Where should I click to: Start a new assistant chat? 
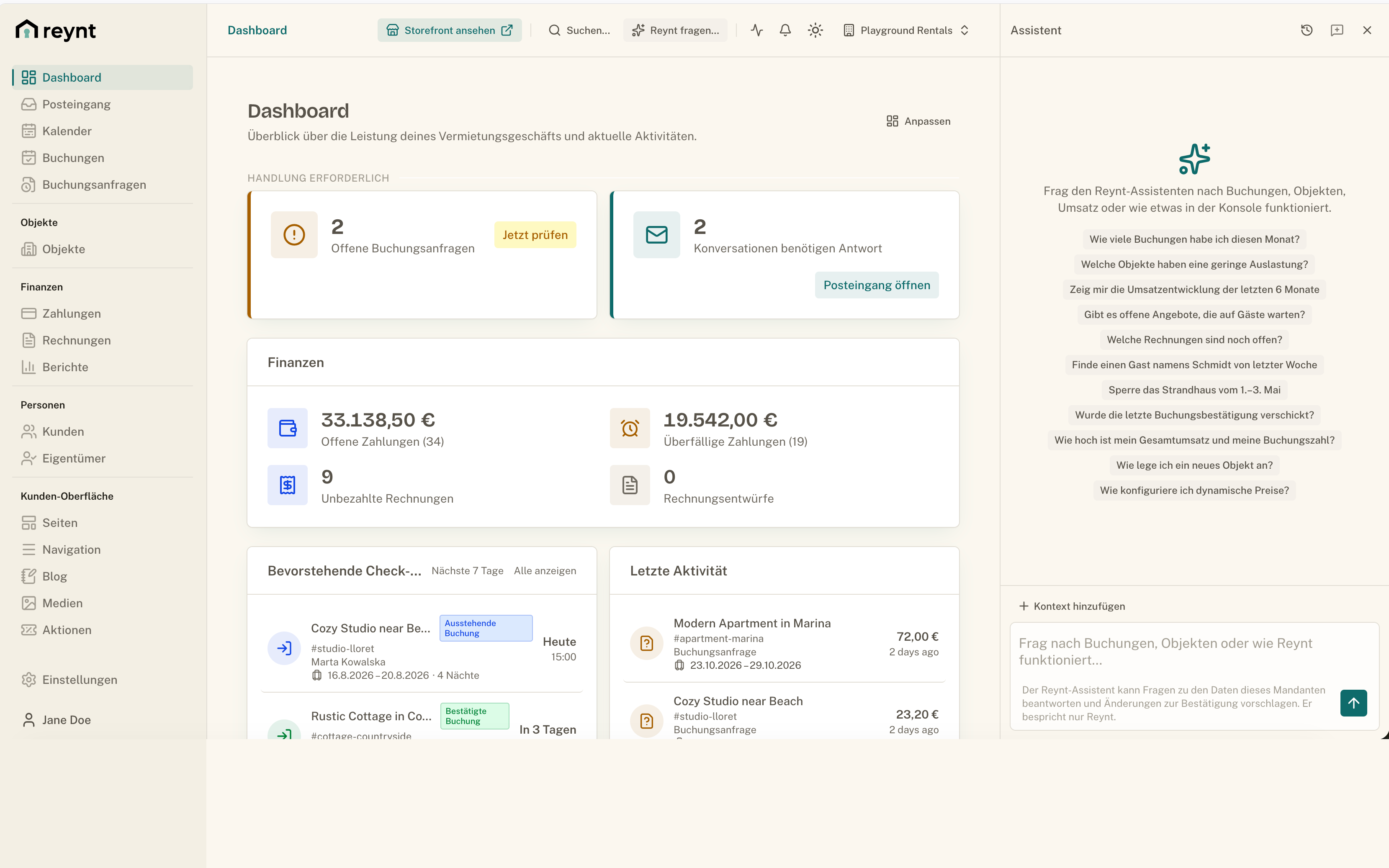[1337, 31]
